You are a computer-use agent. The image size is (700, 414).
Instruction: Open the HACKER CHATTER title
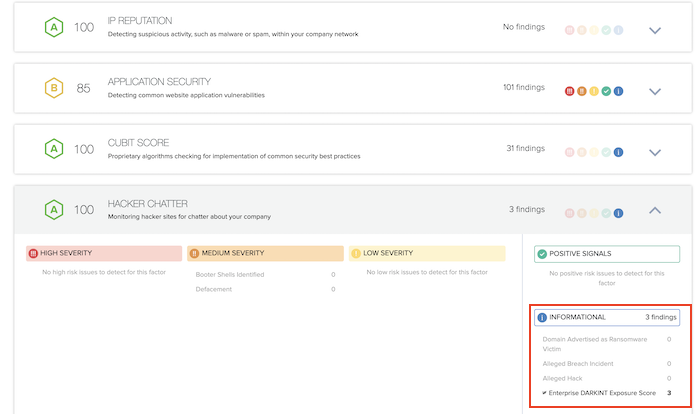148,204
